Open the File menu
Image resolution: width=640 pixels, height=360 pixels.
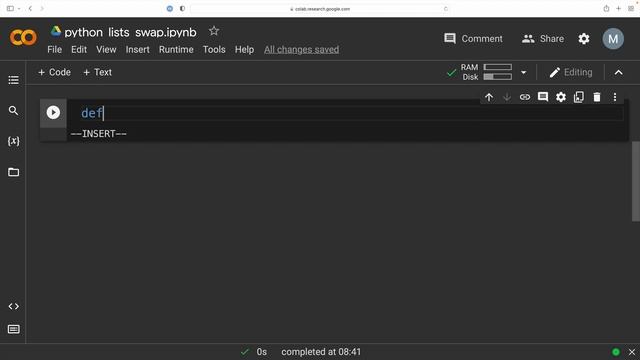coord(54,49)
